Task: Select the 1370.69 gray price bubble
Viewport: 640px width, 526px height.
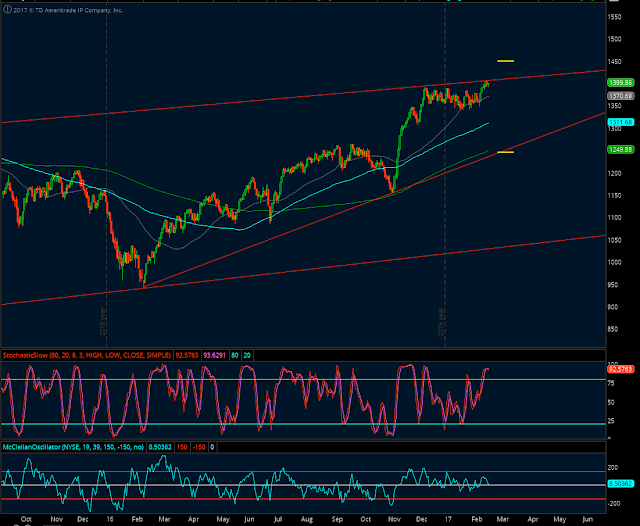Action: (620, 96)
